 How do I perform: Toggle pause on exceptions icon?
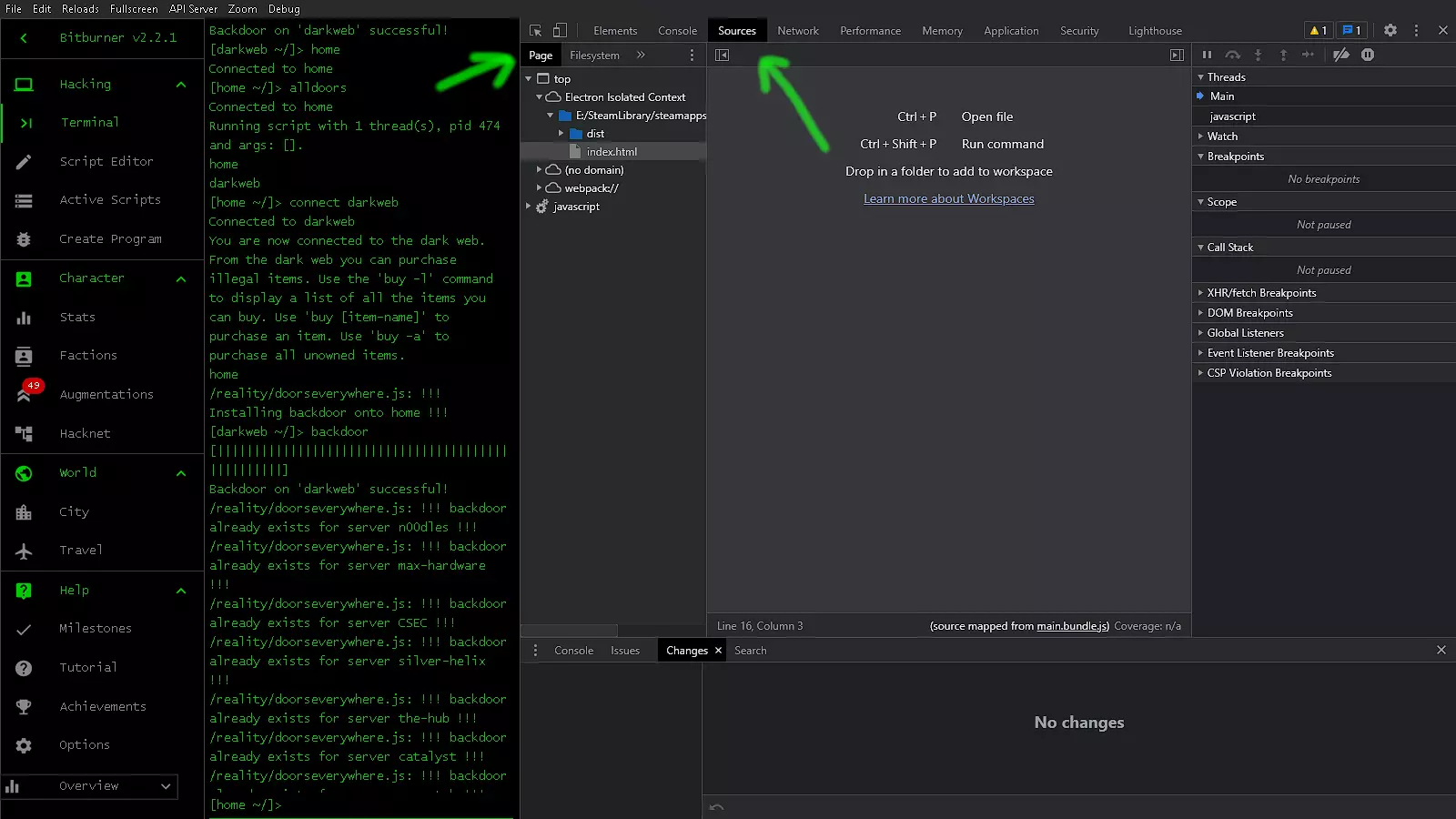[1367, 55]
